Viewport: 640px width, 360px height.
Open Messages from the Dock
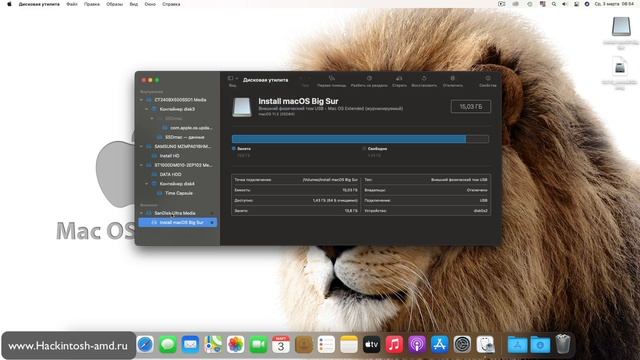168,344
